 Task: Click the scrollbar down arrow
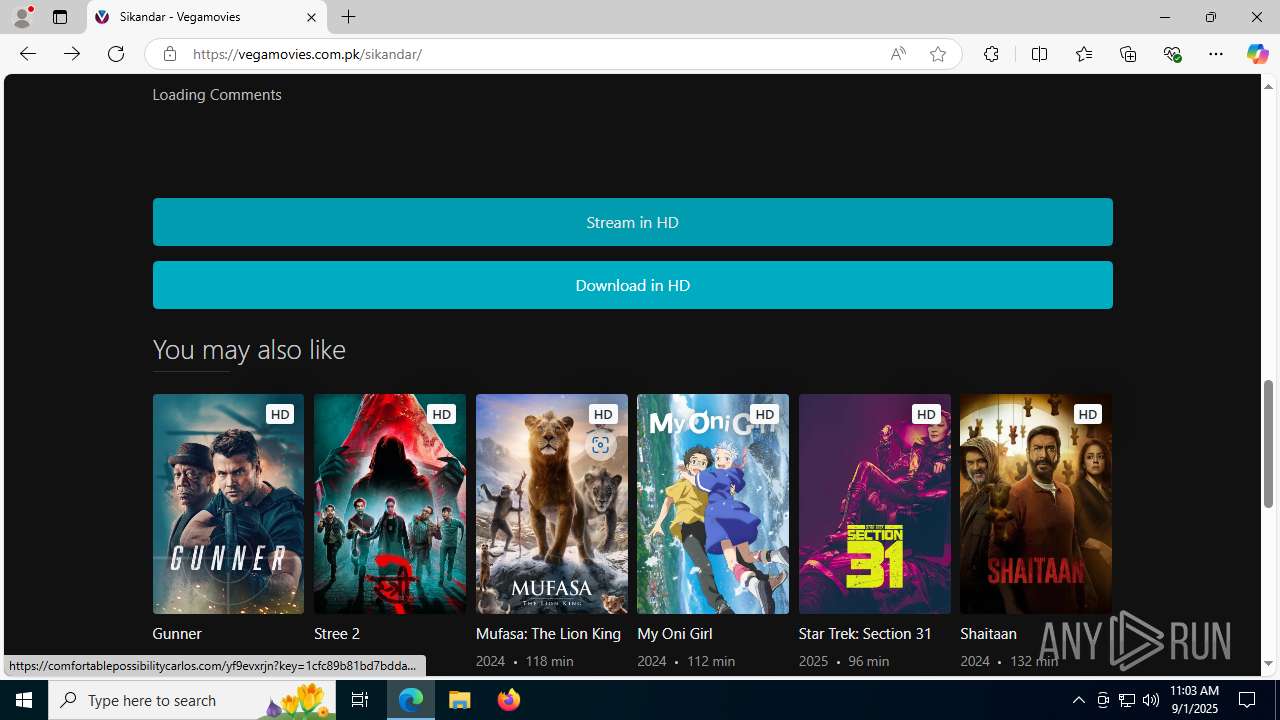click(x=1269, y=663)
